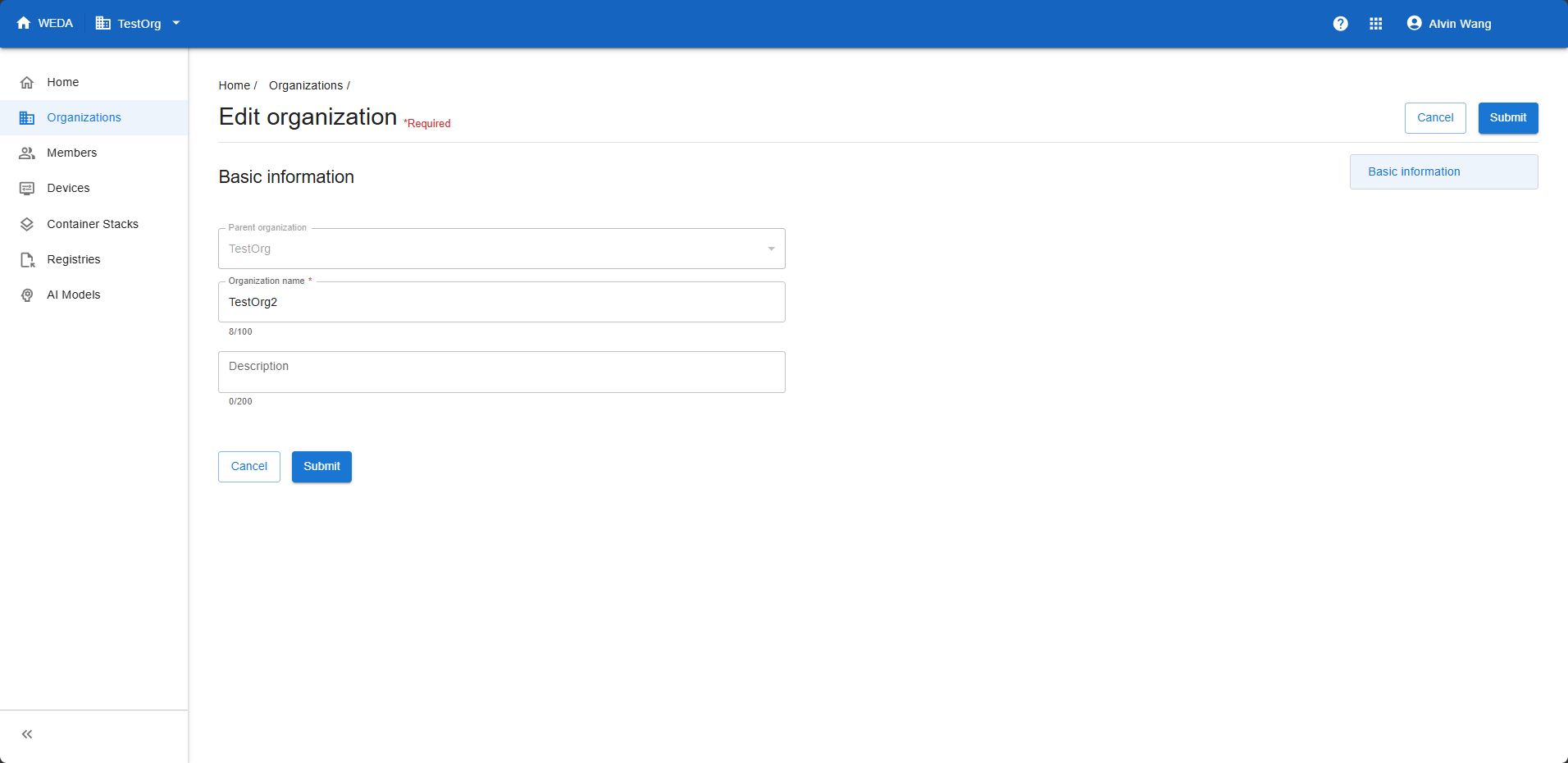This screenshot has width=1568, height=763.
Task: Click the bottom Submit button
Action: tap(321, 467)
